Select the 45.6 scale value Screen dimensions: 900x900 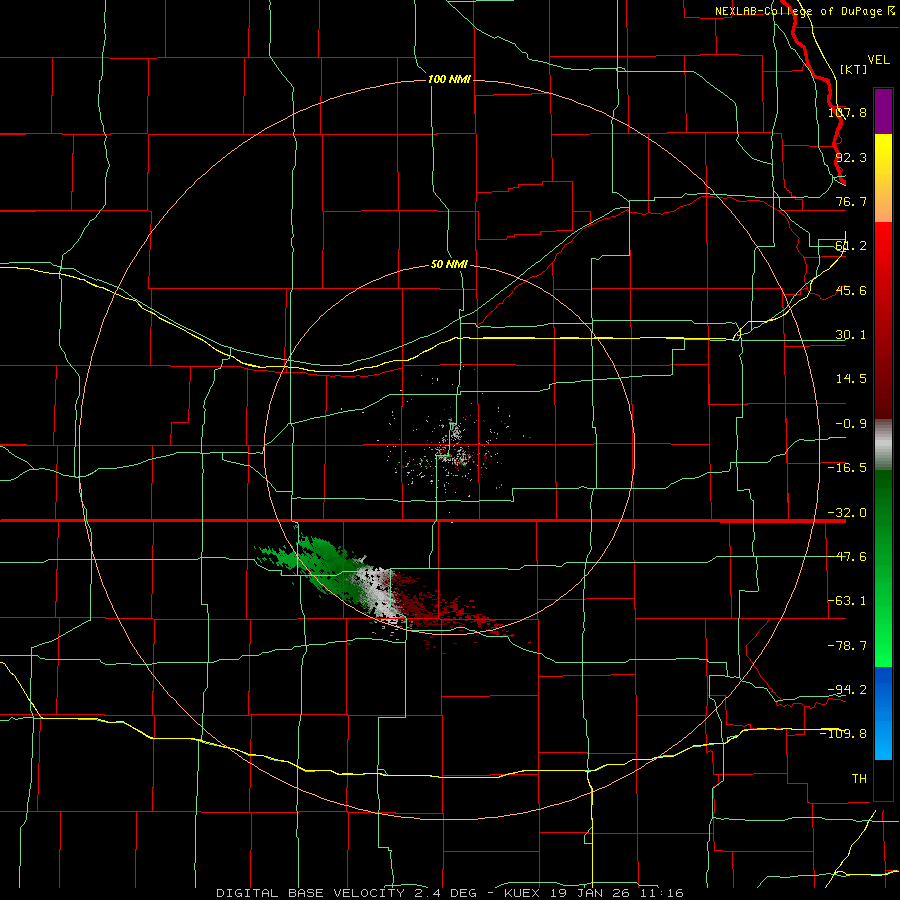(x=851, y=290)
